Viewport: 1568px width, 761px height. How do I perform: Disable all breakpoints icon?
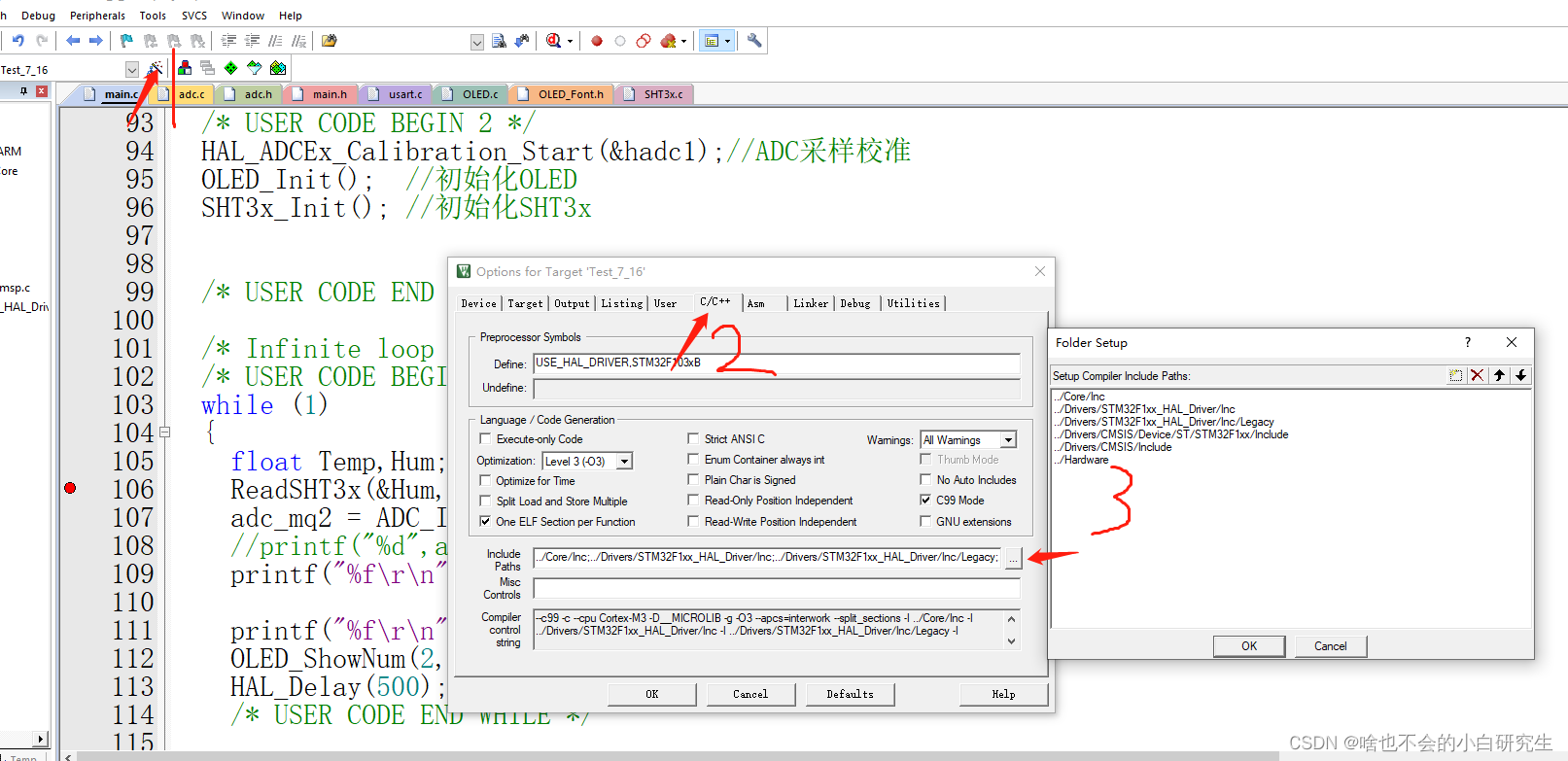click(x=644, y=41)
